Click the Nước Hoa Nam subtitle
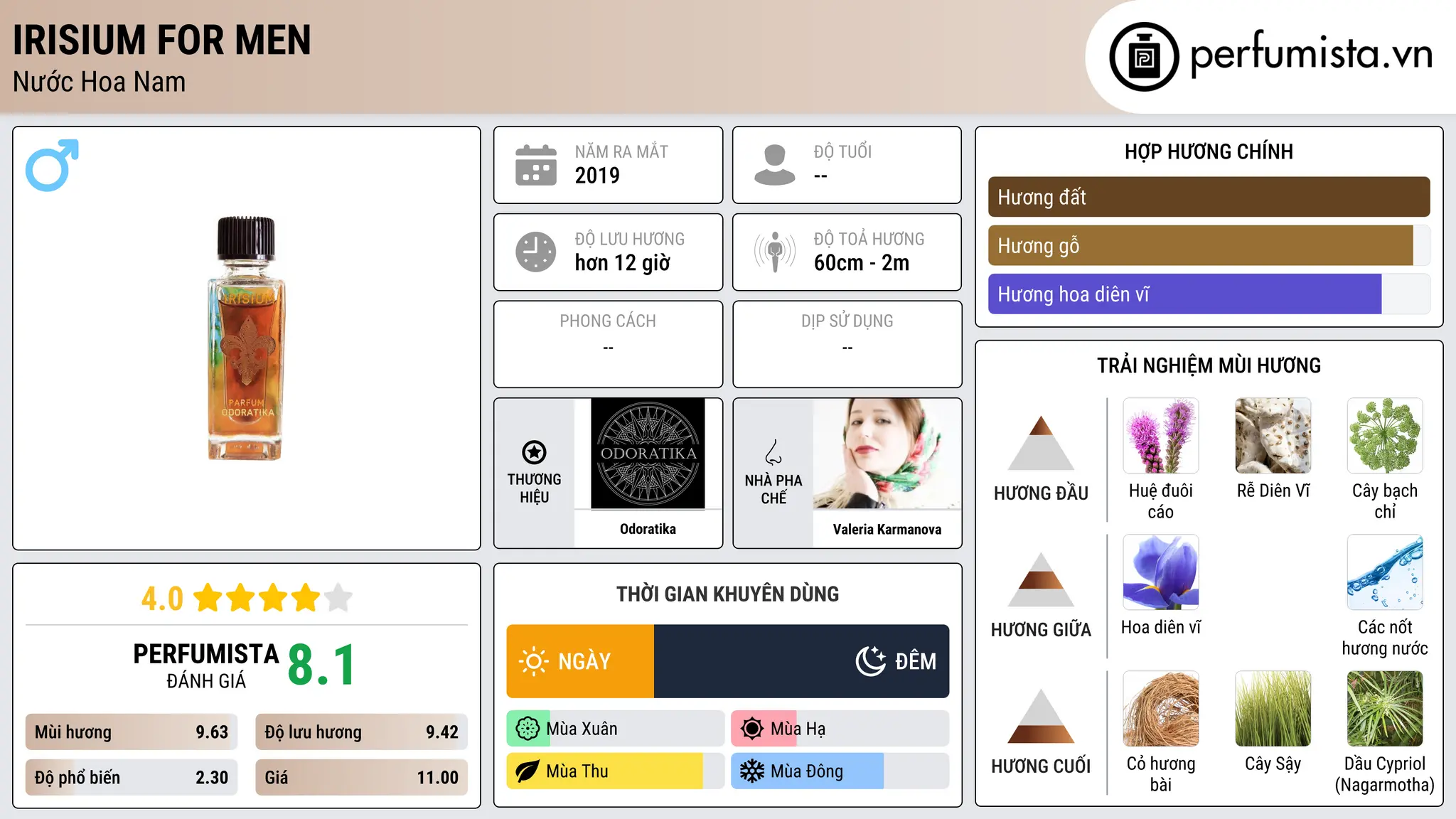Image resolution: width=1456 pixels, height=819 pixels. (100, 82)
